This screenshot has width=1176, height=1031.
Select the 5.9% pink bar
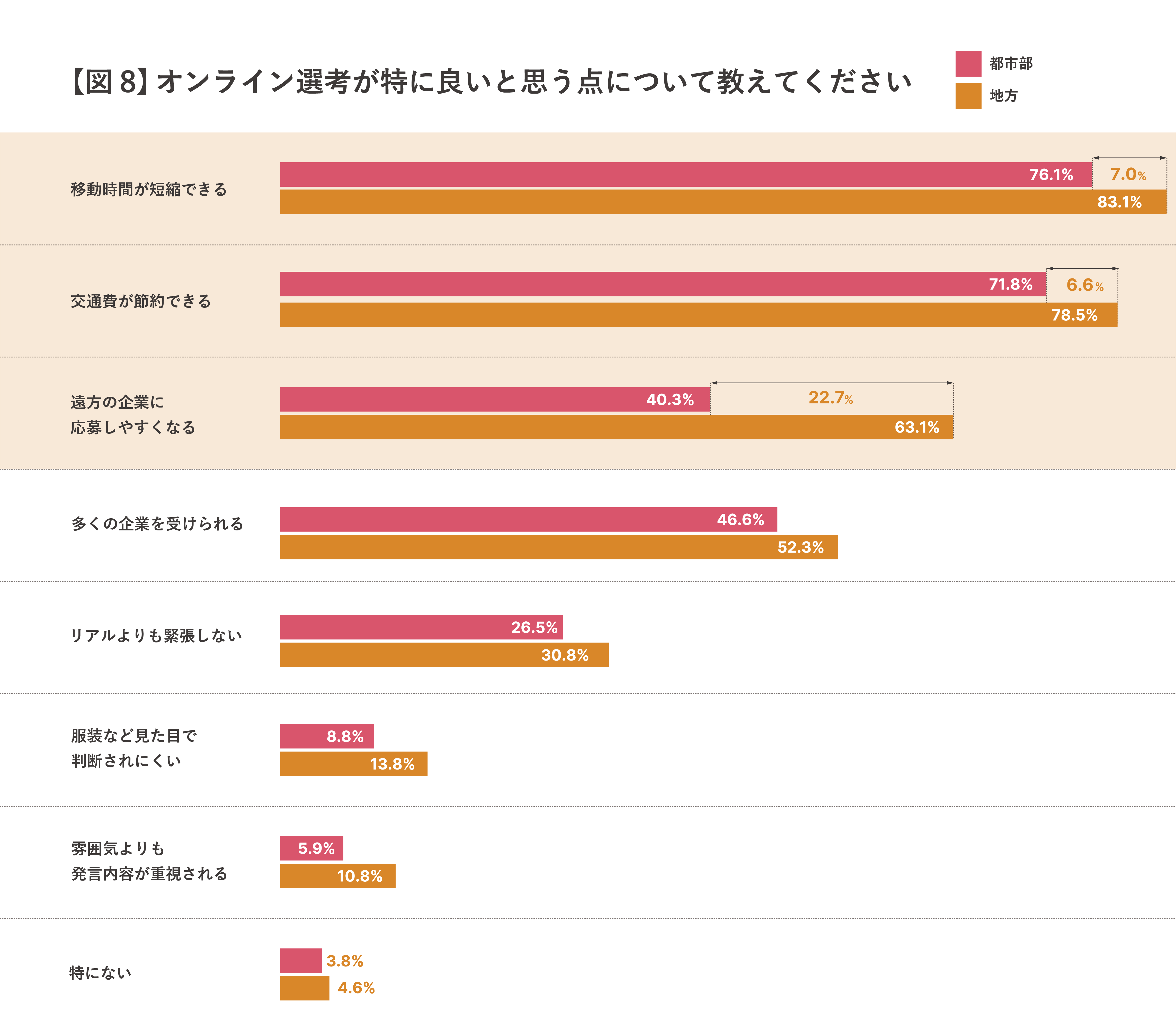(x=311, y=848)
